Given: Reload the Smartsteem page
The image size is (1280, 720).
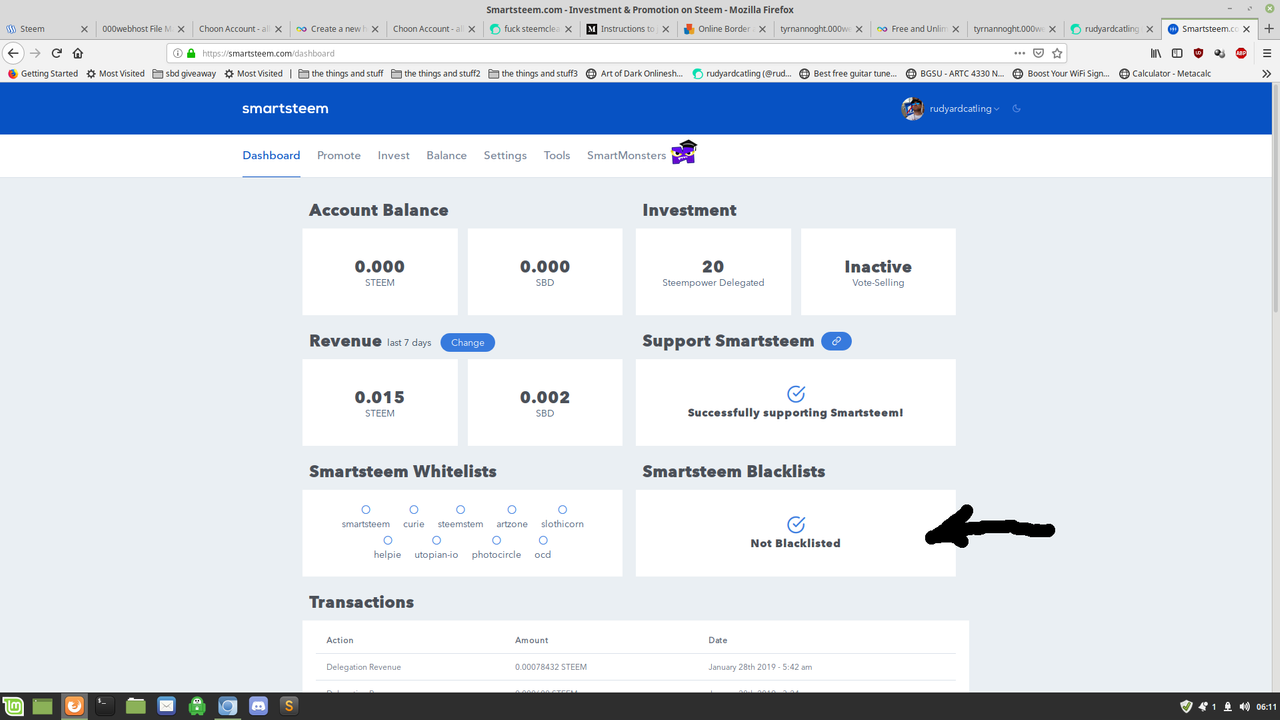Looking at the screenshot, I should (56, 53).
